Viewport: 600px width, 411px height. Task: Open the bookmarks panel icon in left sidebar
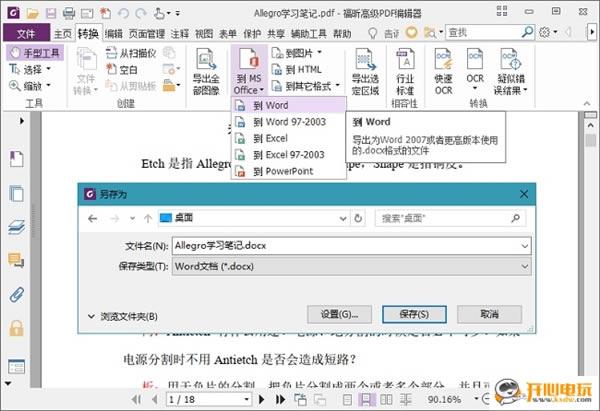(16, 159)
